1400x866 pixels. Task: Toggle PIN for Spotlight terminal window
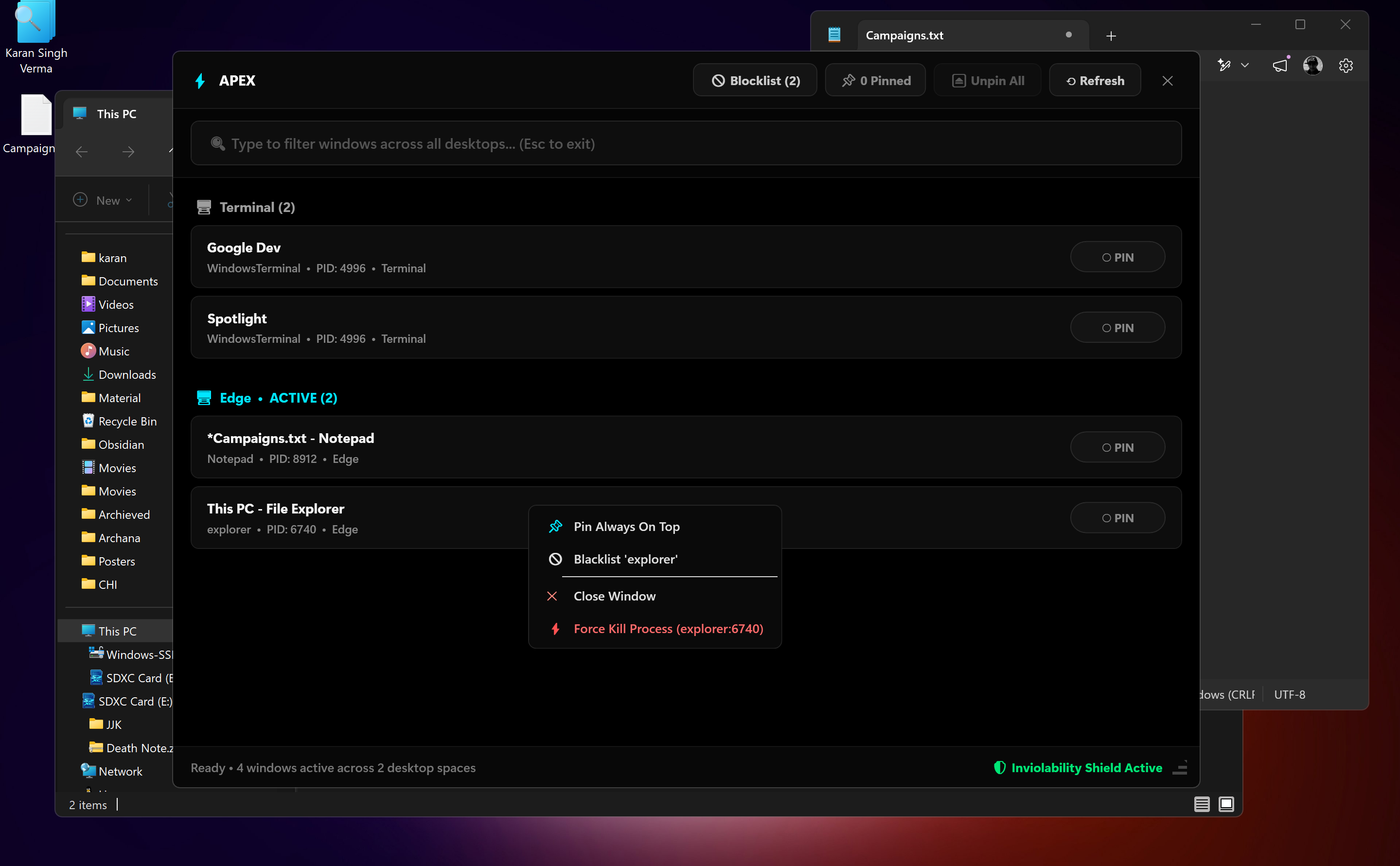click(x=1117, y=328)
